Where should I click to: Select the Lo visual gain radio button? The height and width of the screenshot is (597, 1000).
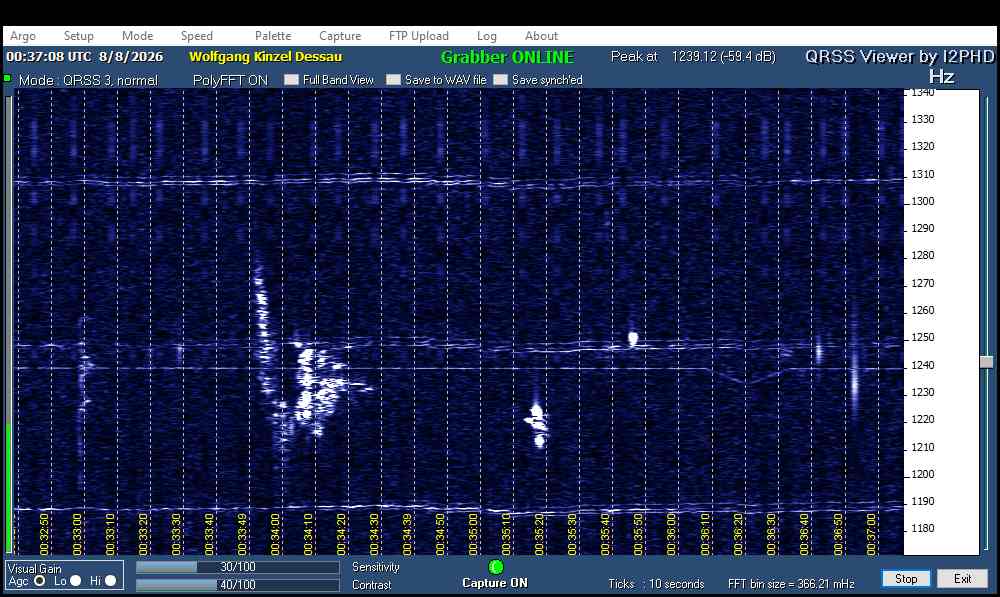click(75, 580)
